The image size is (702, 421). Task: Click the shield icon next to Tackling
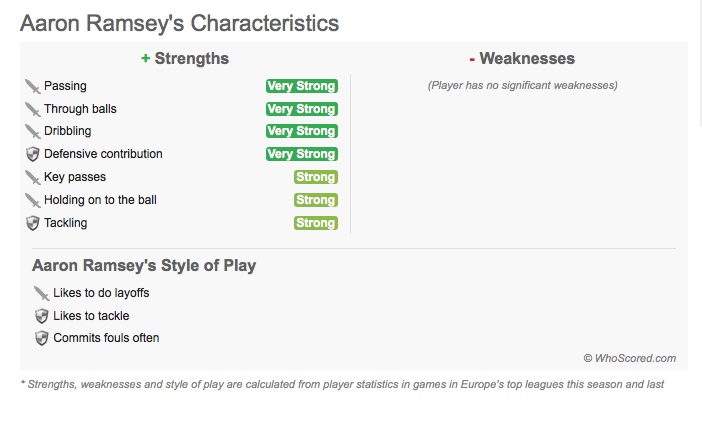(32, 223)
